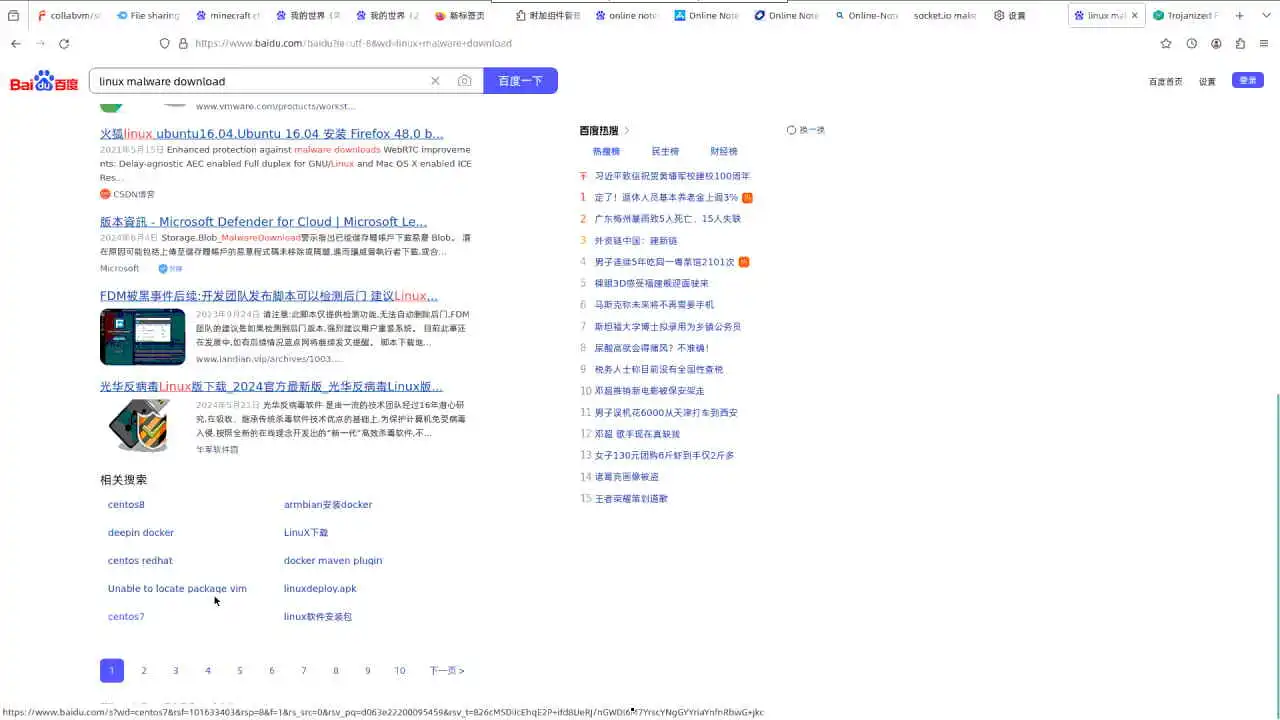1280x720 pixels.
Task: Open the Firefox View icon at the tab bar start
Action: coord(13,16)
